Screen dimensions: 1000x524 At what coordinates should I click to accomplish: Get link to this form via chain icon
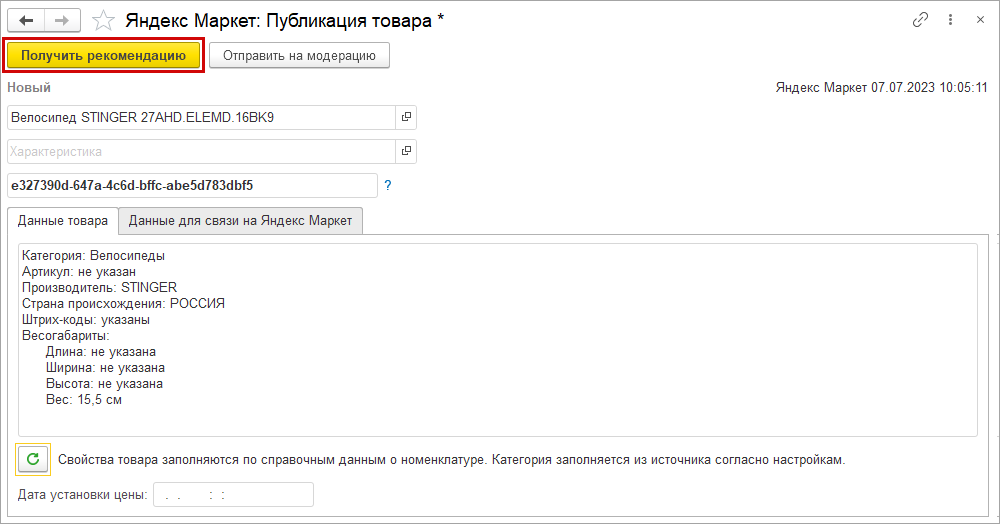point(920,20)
